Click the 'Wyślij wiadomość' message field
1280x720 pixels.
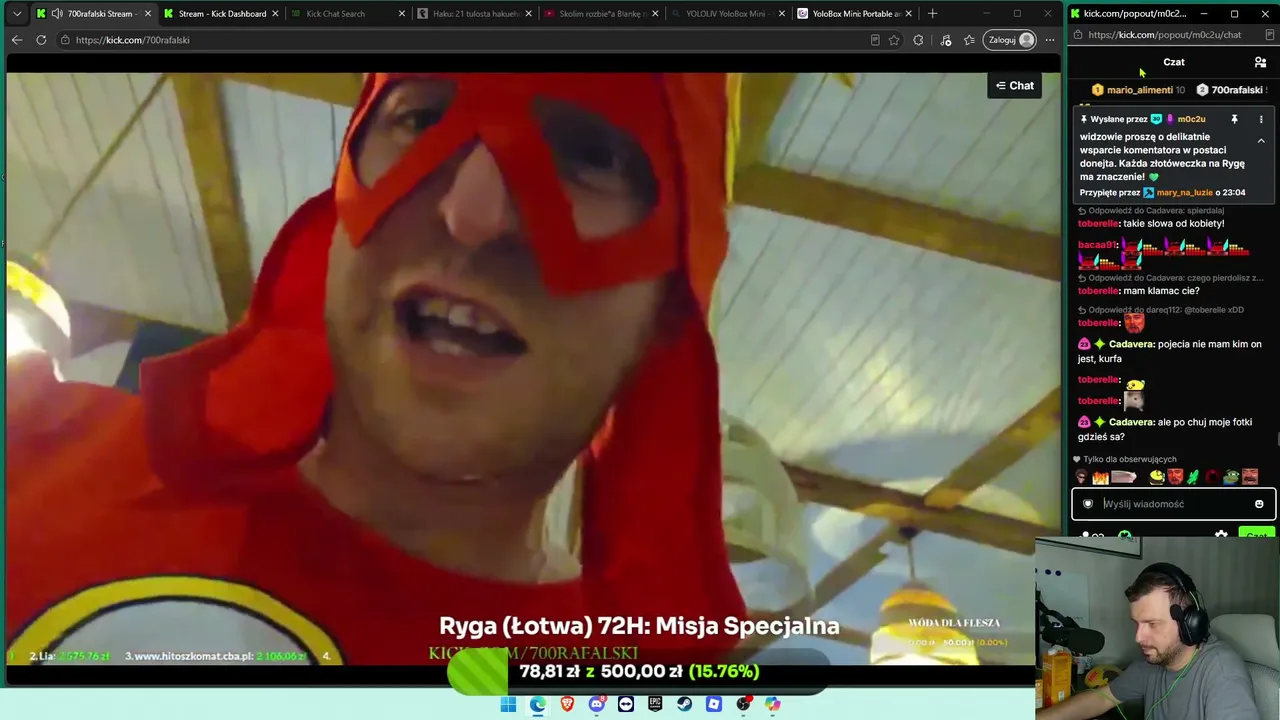point(1174,504)
